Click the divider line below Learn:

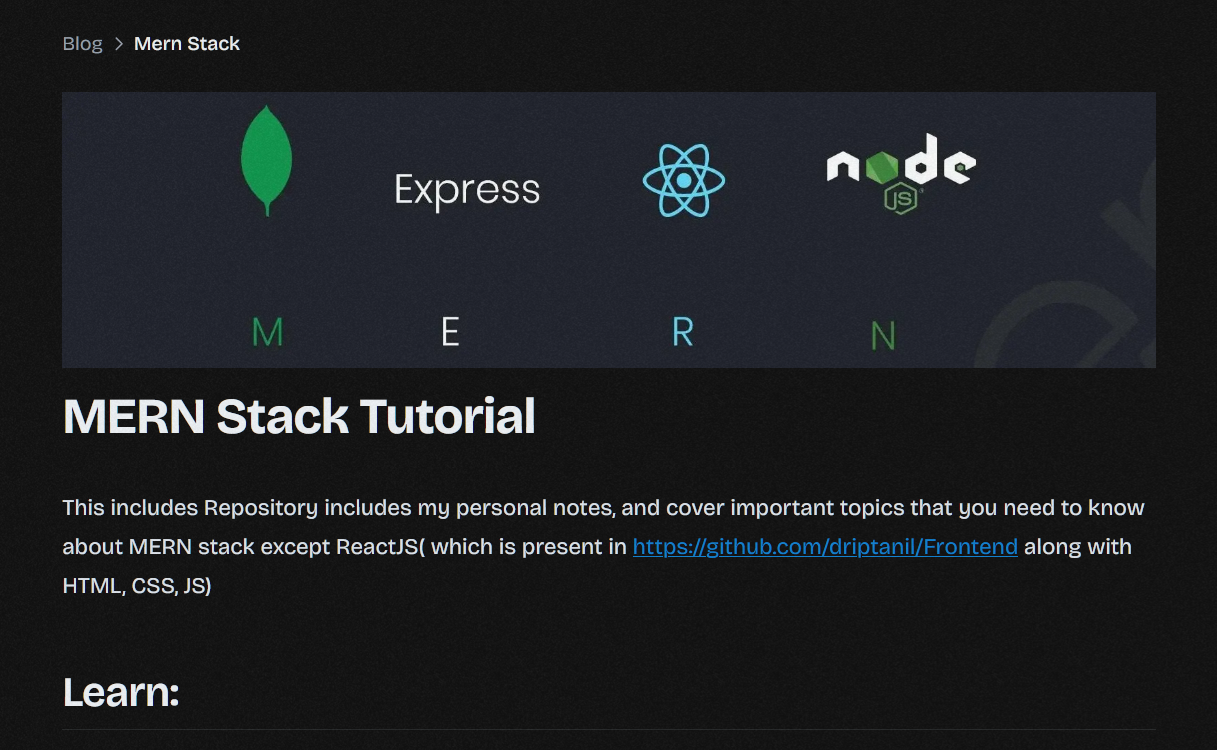click(x=608, y=730)
